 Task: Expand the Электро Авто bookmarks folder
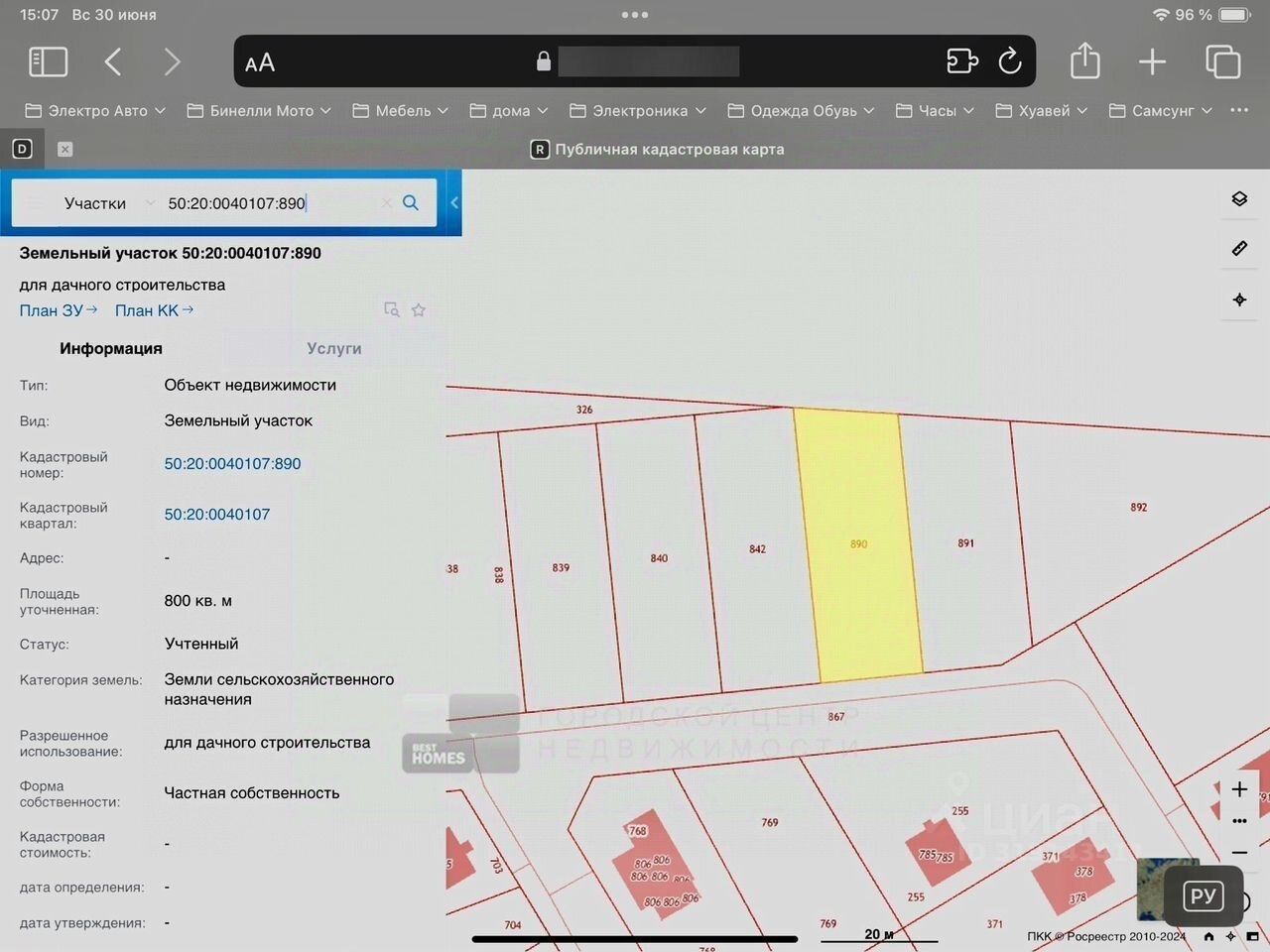pos(95,111)
